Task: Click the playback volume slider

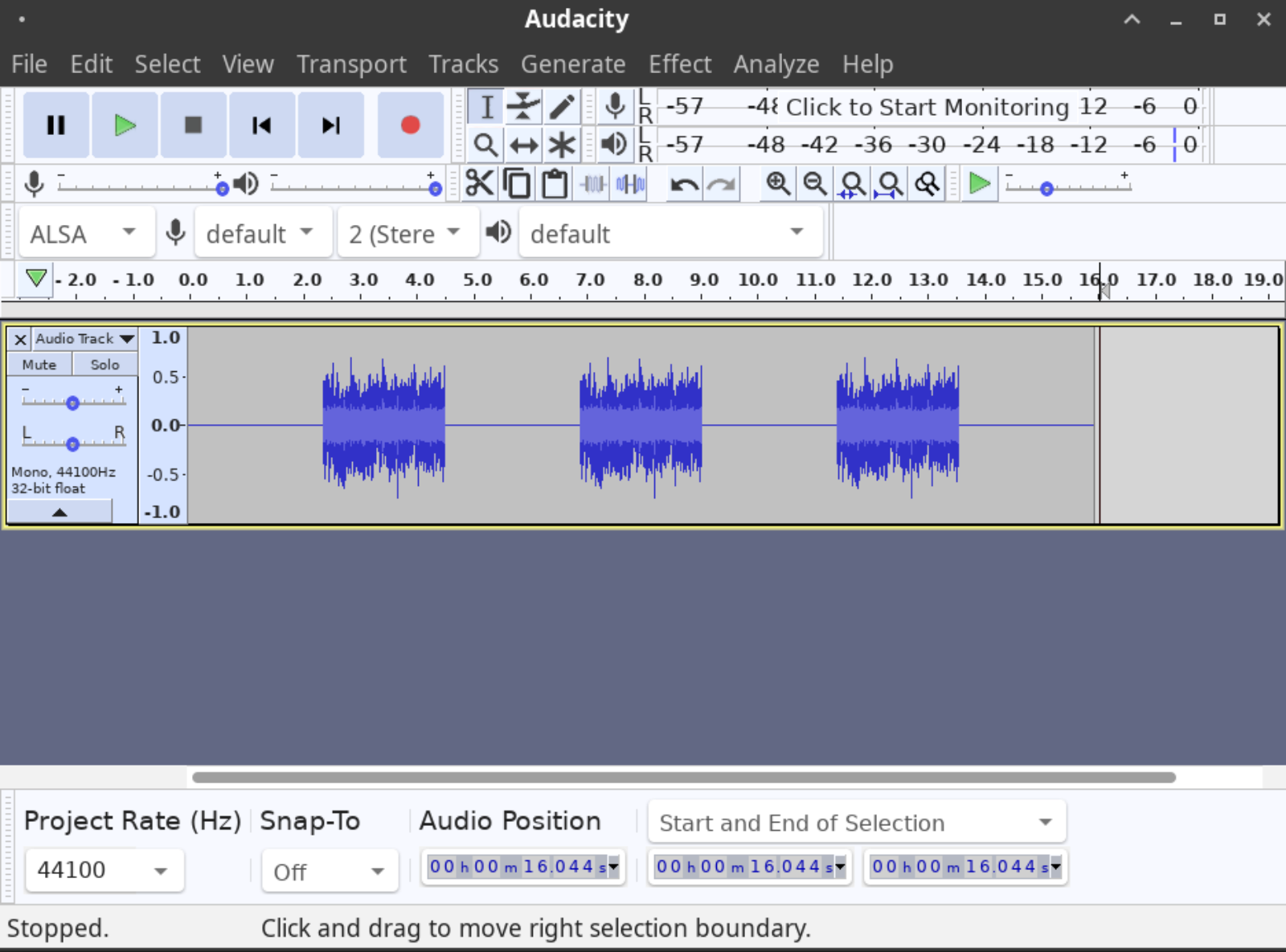Action: [x=354, y=186]
